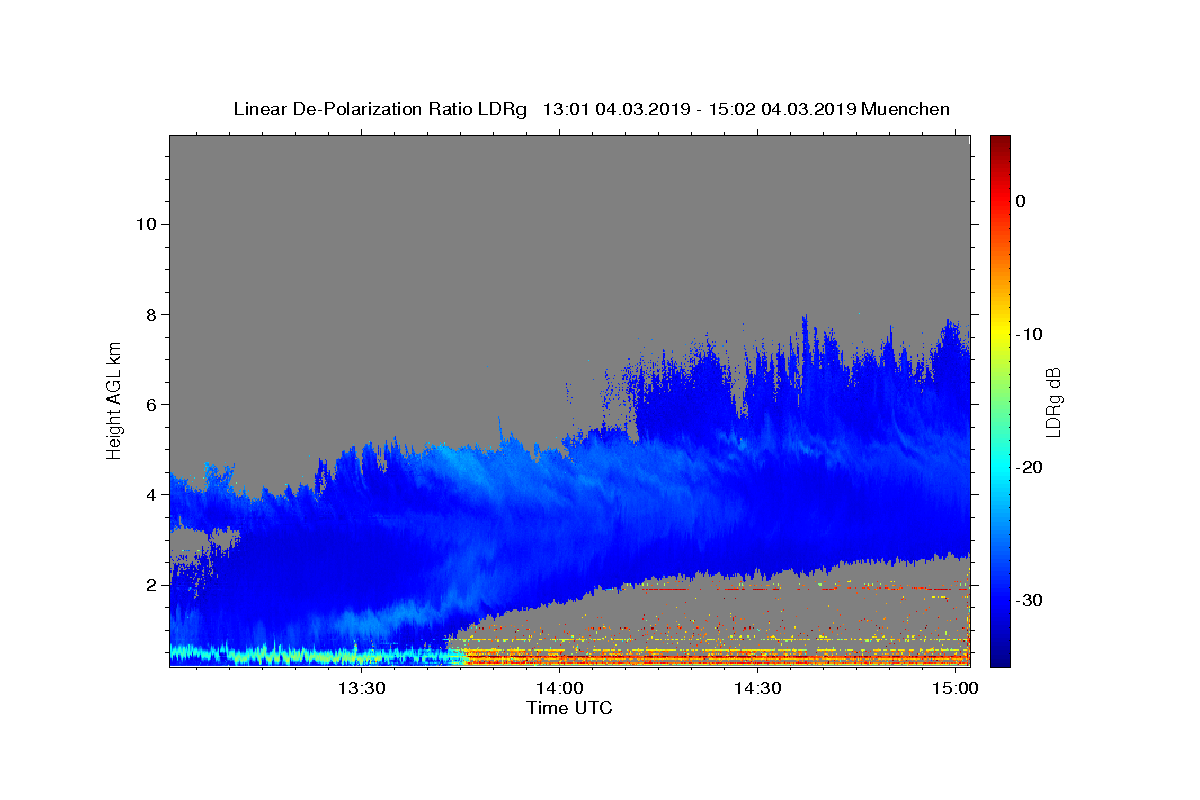Click the colorbar value label -10
1200x800 pixels.
(x=1029, y=334)
